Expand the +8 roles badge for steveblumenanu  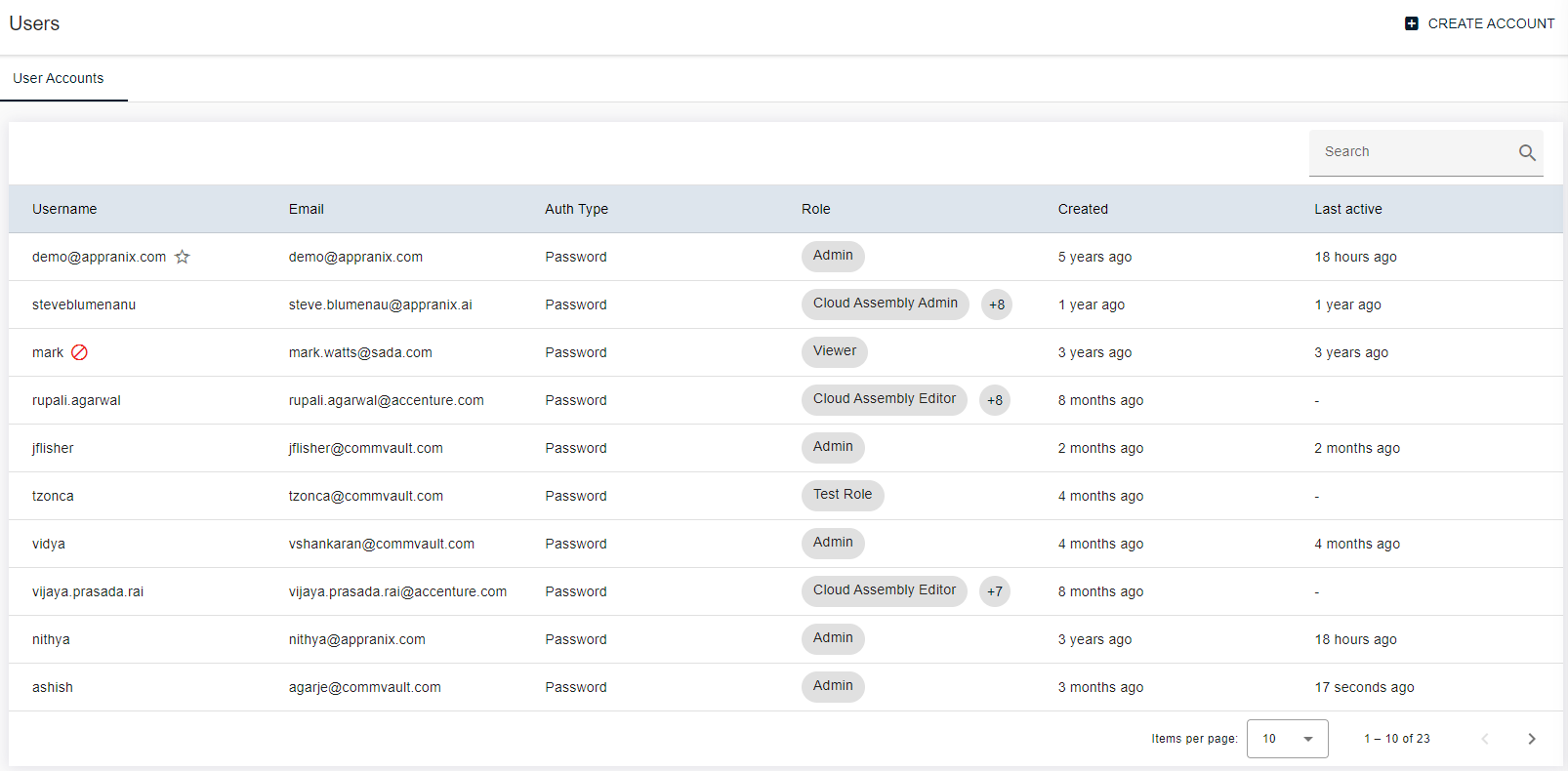point(997,304)
